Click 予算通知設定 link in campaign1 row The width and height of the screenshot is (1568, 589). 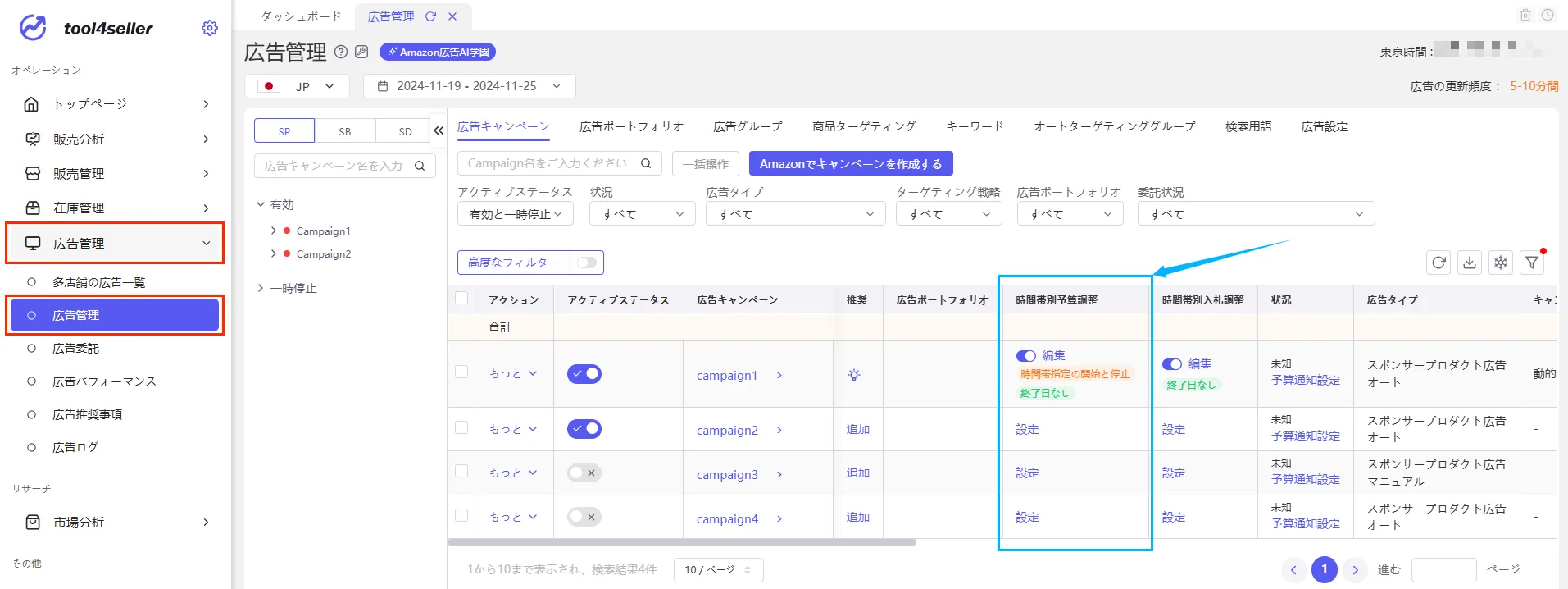pyautogui.click(x=1306, y=380)
